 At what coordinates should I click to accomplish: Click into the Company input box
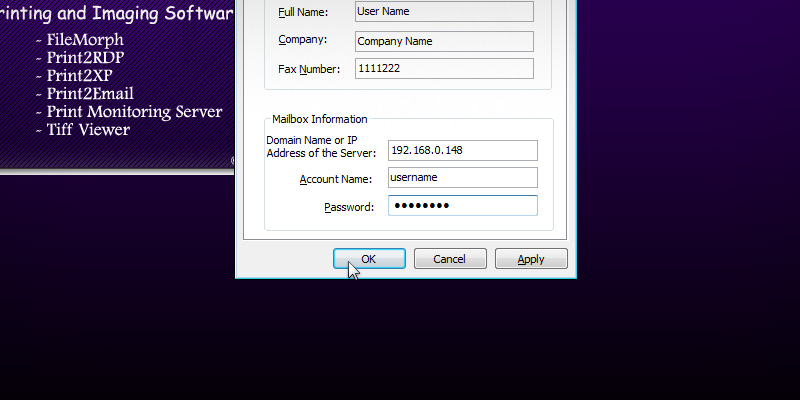444,42
